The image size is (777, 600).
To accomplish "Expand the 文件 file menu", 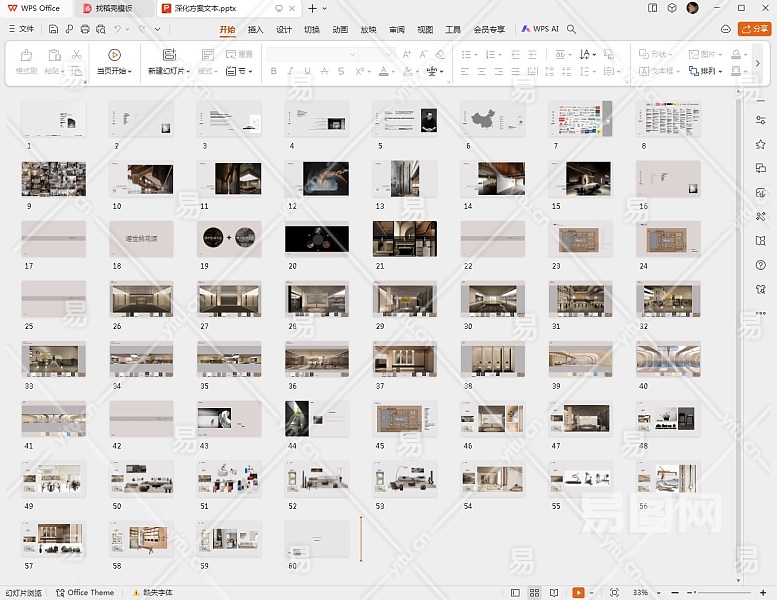I will tap(21, 29).
